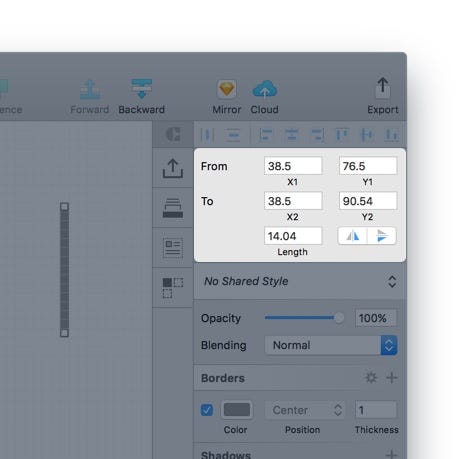Click the Forward toolbar icon
Image resolution: width=463 pixels, height=459 pixels.
[x=90, y=89]
